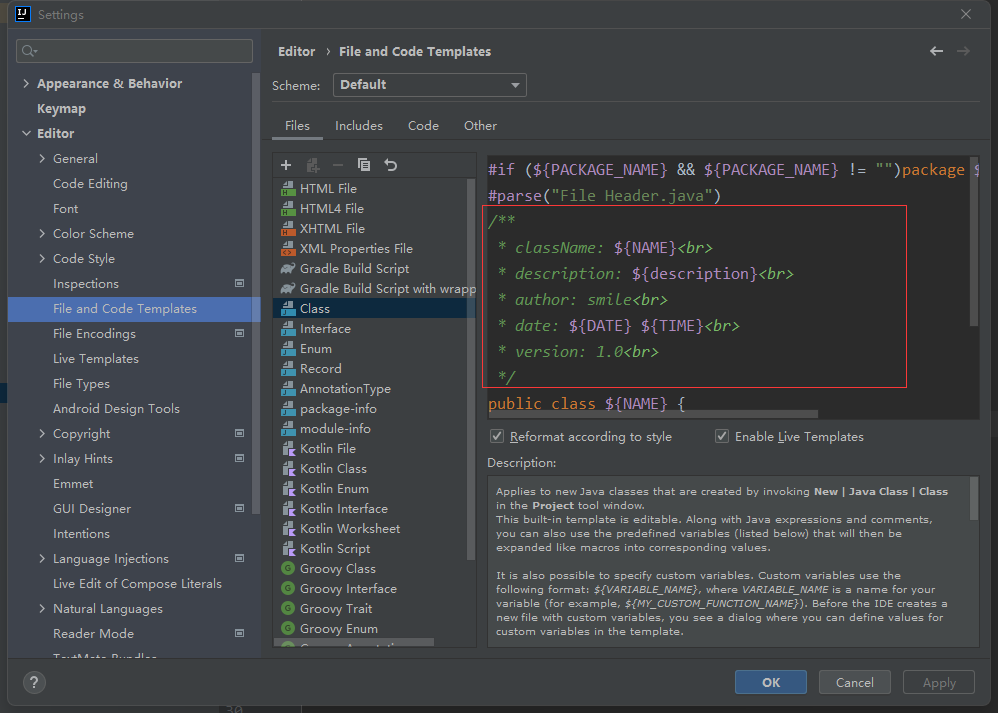Click the Groovy Trait green icon

288,609
